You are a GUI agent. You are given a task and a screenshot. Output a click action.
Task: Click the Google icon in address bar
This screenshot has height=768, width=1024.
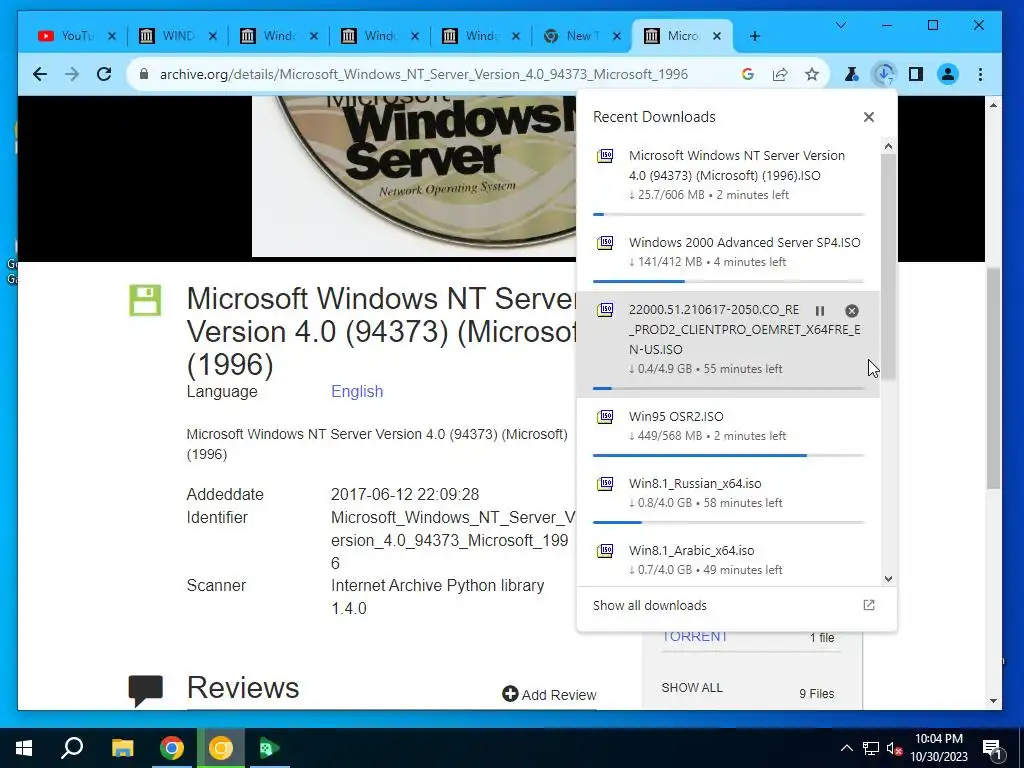(x=748, y=74)
